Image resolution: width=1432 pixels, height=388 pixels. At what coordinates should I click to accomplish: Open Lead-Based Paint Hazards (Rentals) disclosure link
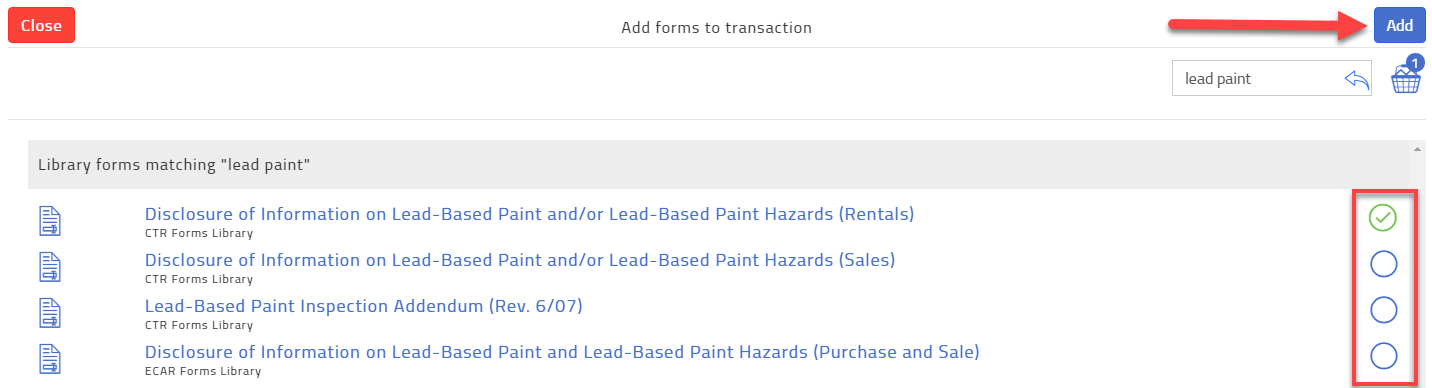529,214
